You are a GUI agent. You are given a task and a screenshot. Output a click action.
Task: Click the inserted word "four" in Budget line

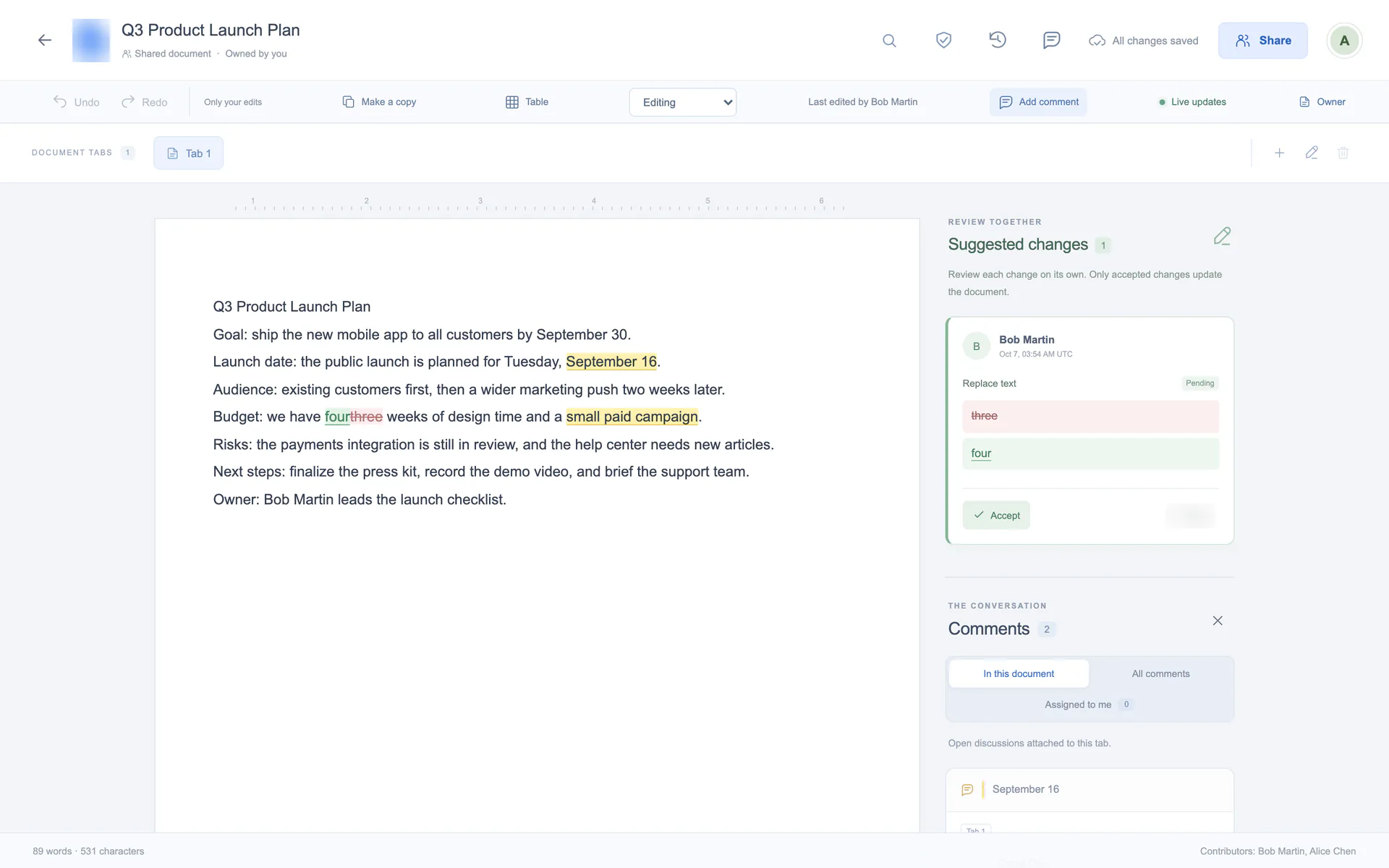(x=337, y=417)
